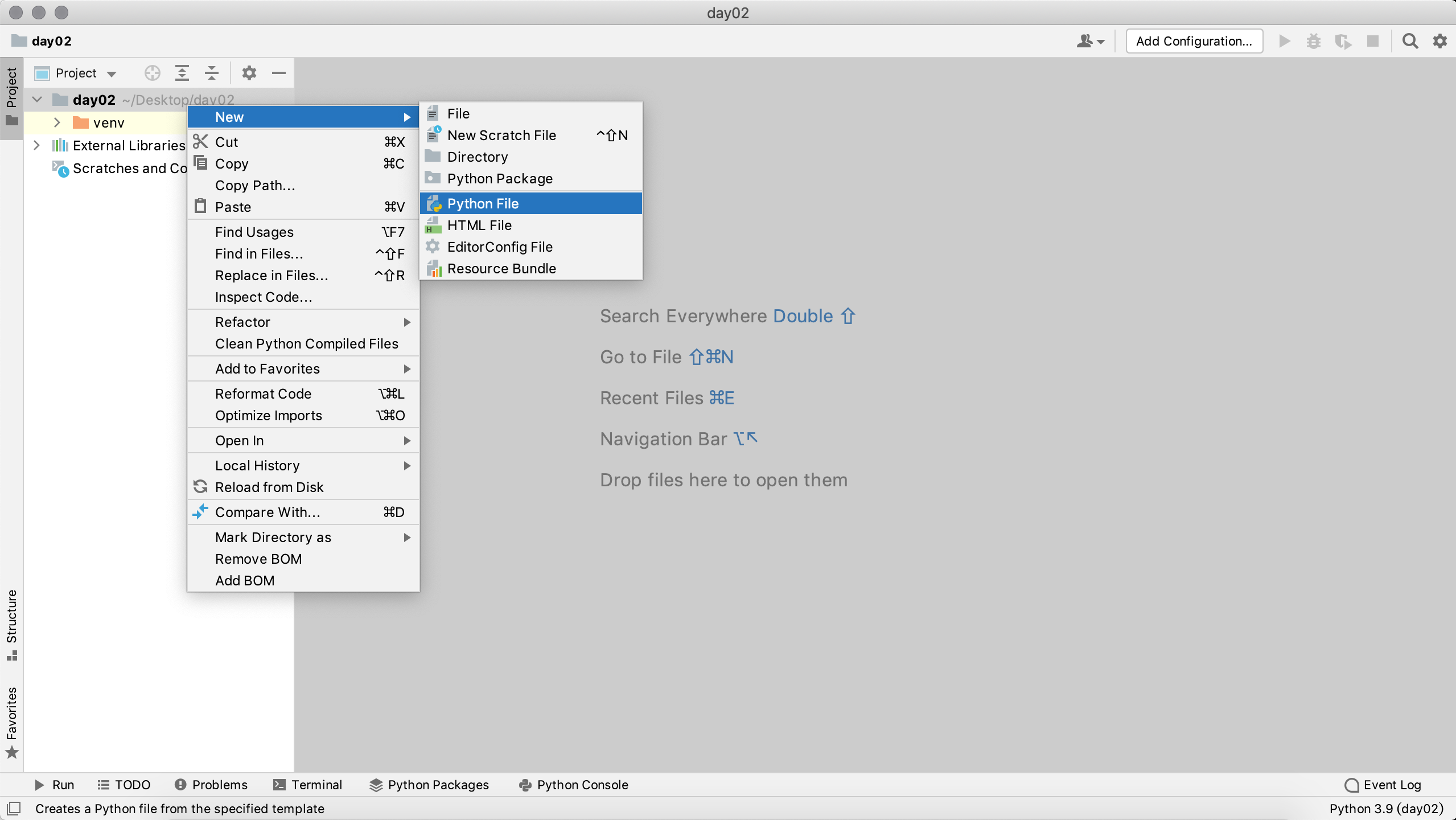Expand the venv folder
1456x820 pixels.
[x=57, y=122]
